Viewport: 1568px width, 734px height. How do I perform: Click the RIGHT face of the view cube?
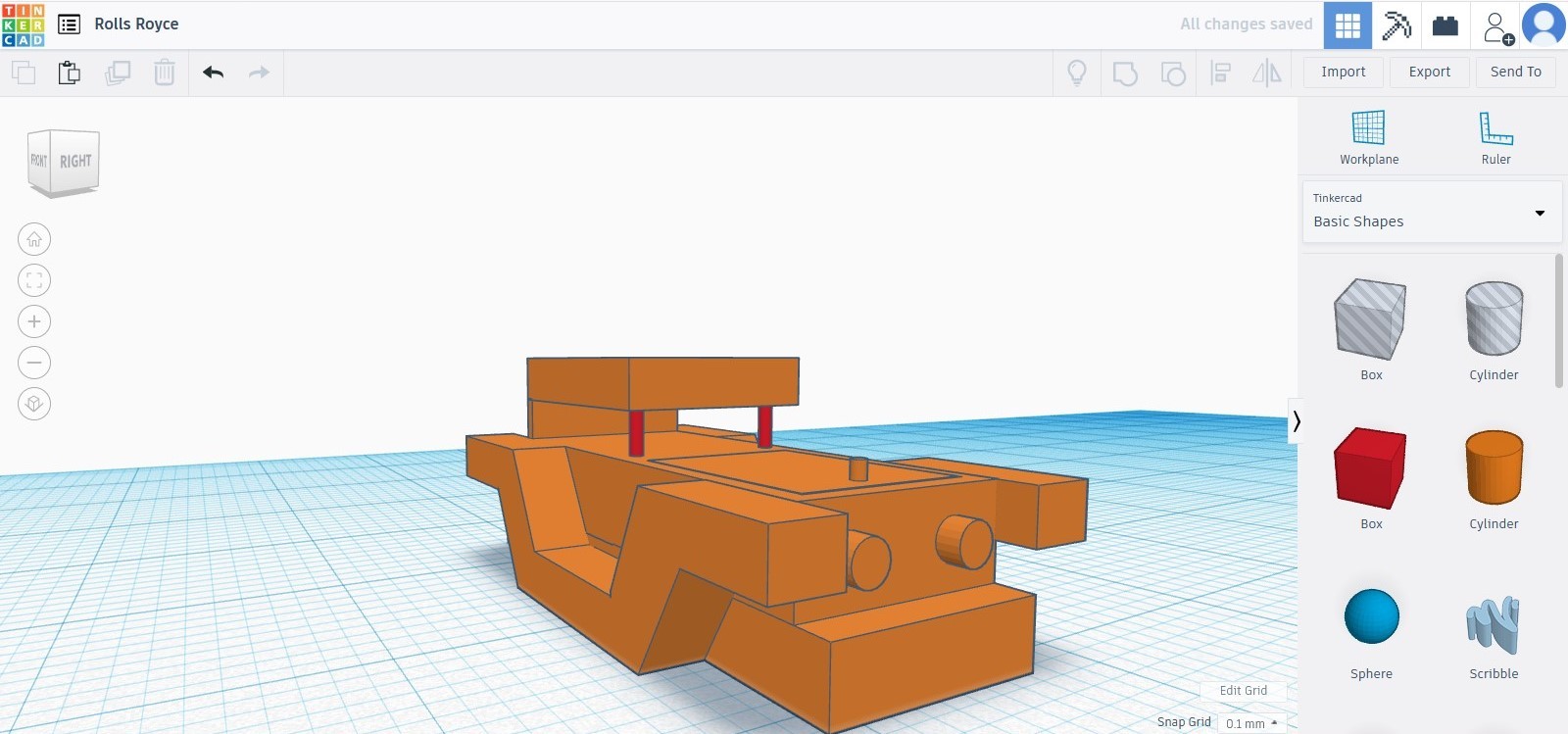pos(75,162)
